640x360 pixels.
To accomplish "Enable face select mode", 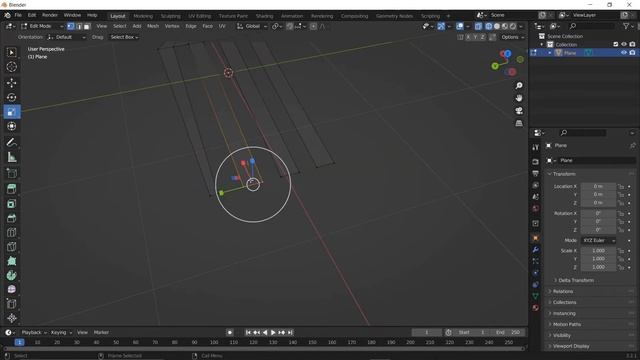I will (87, 26).
